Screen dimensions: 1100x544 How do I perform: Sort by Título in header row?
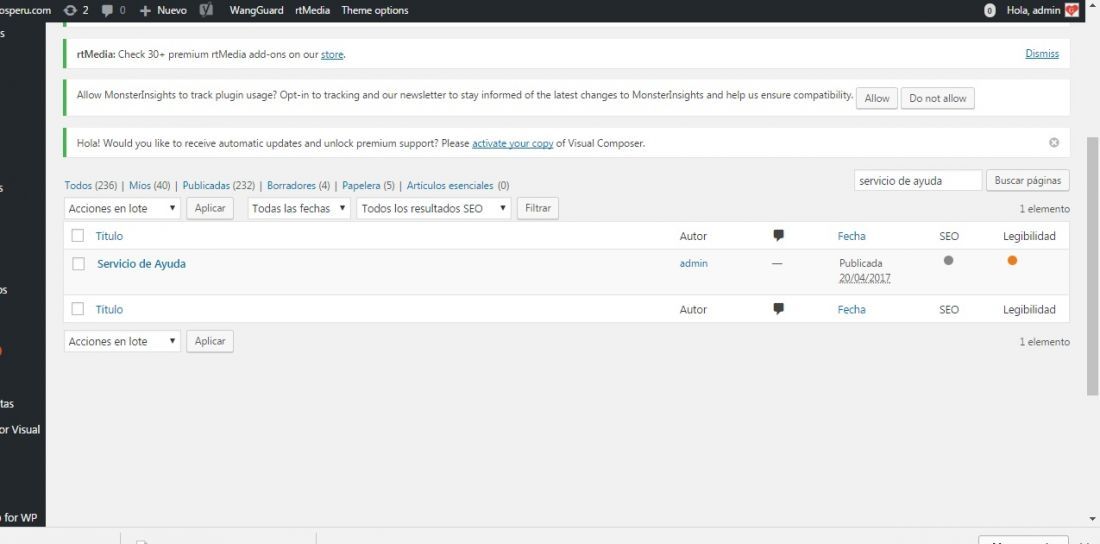point(109,236)
